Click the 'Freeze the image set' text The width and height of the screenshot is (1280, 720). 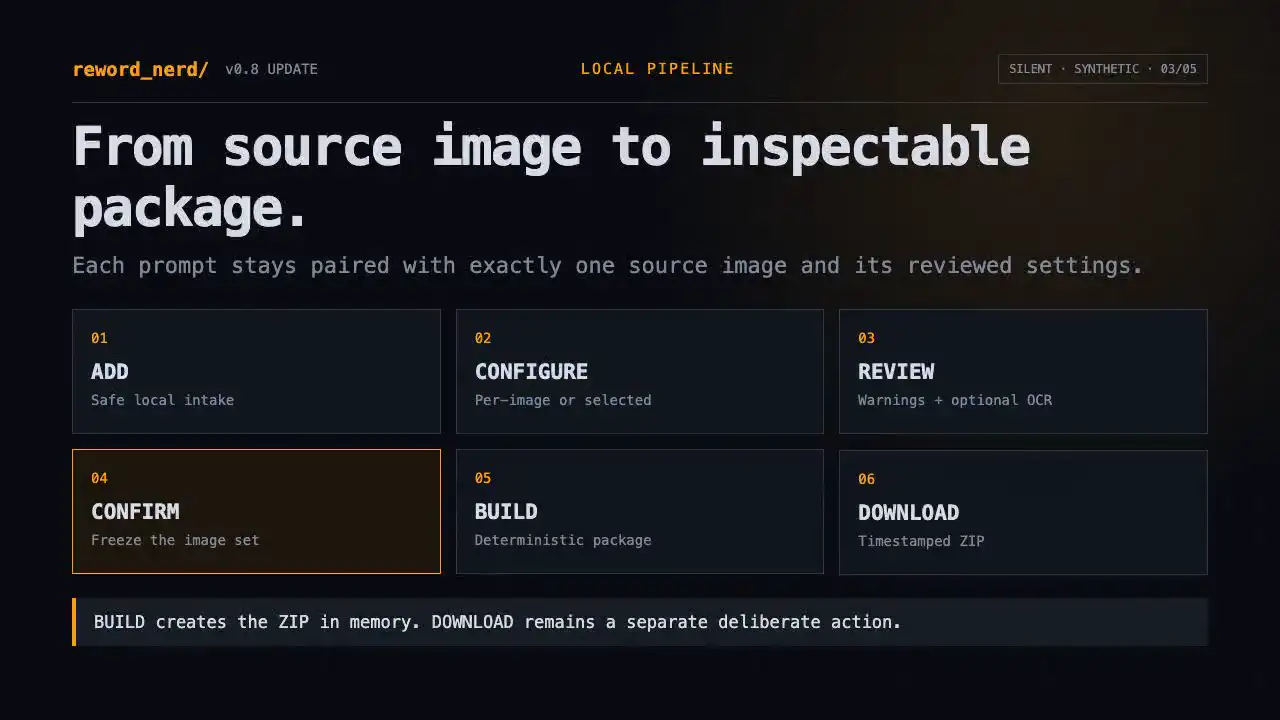point(175,540)
